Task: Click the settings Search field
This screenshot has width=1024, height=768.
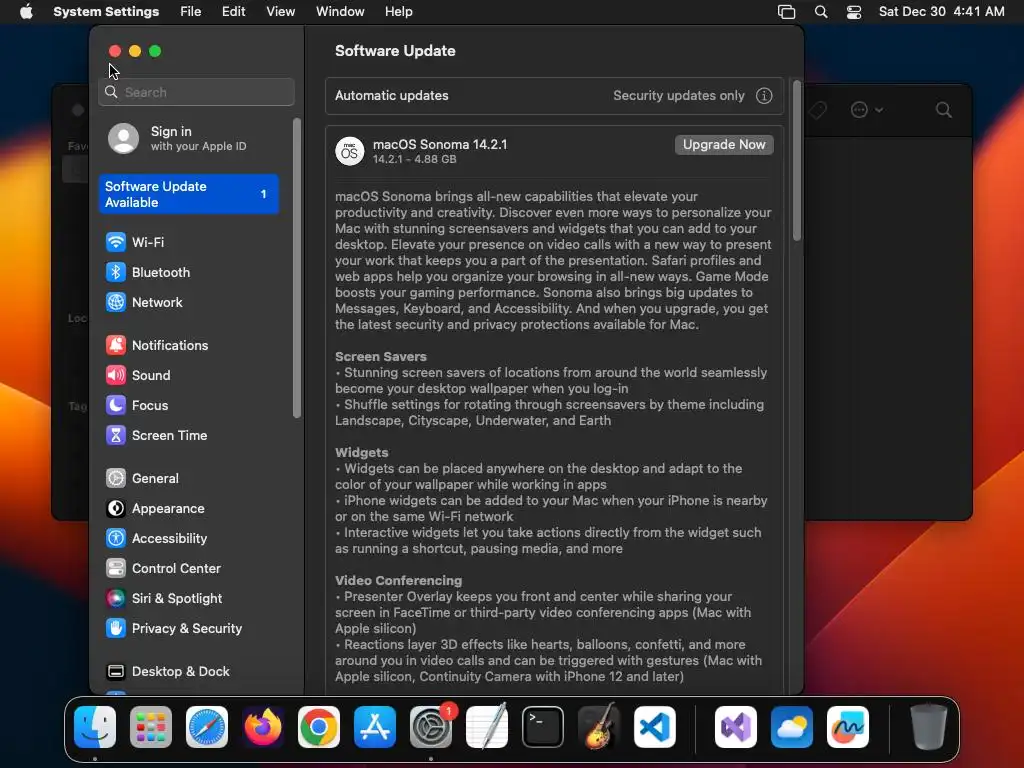Action: pos(197,92)
